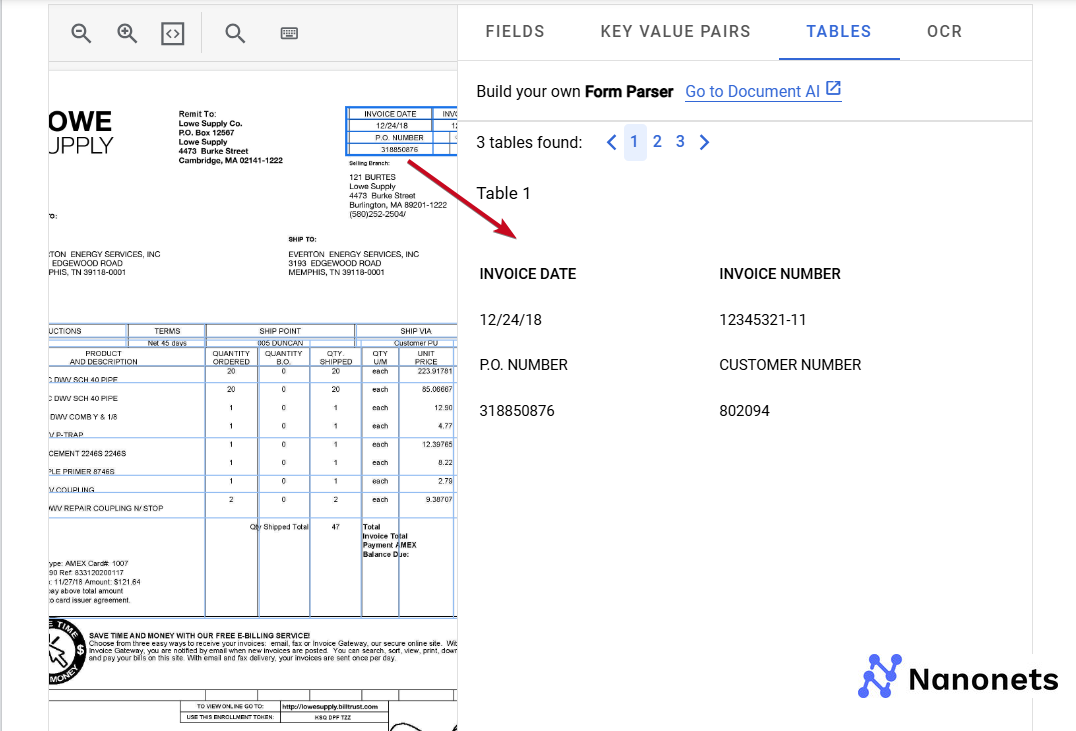The width and height of the screenshot is (1076, 731).
Task: Open the Go to Document AI link
Action: 753,91
